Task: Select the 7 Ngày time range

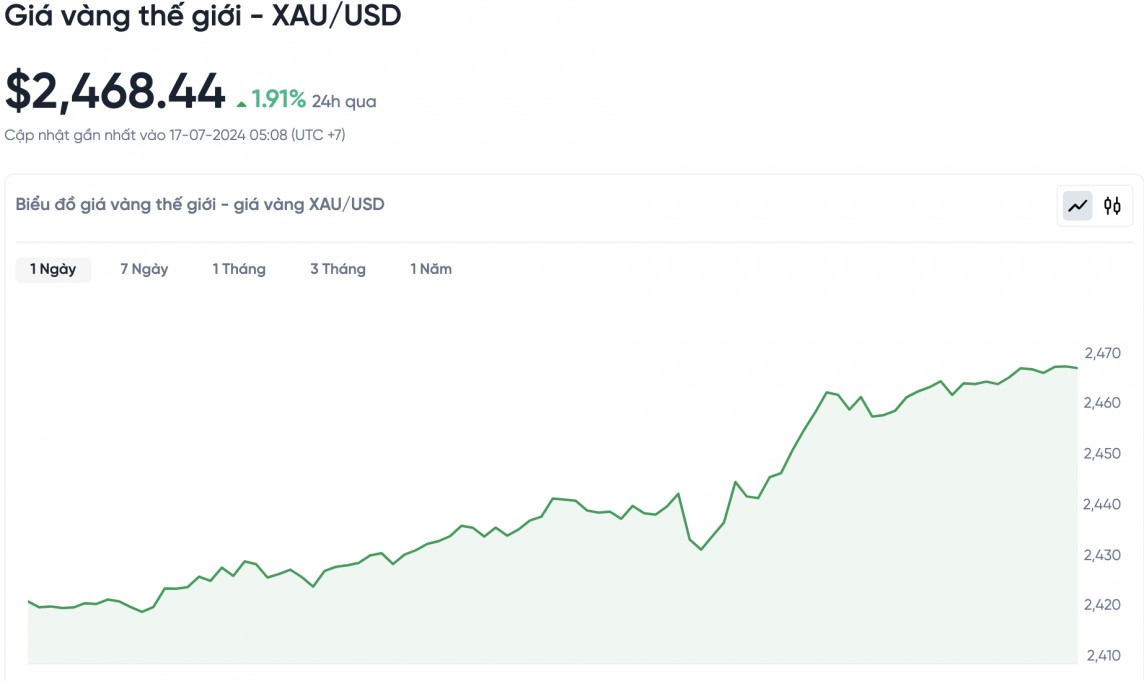Action: tap(144, 269)
